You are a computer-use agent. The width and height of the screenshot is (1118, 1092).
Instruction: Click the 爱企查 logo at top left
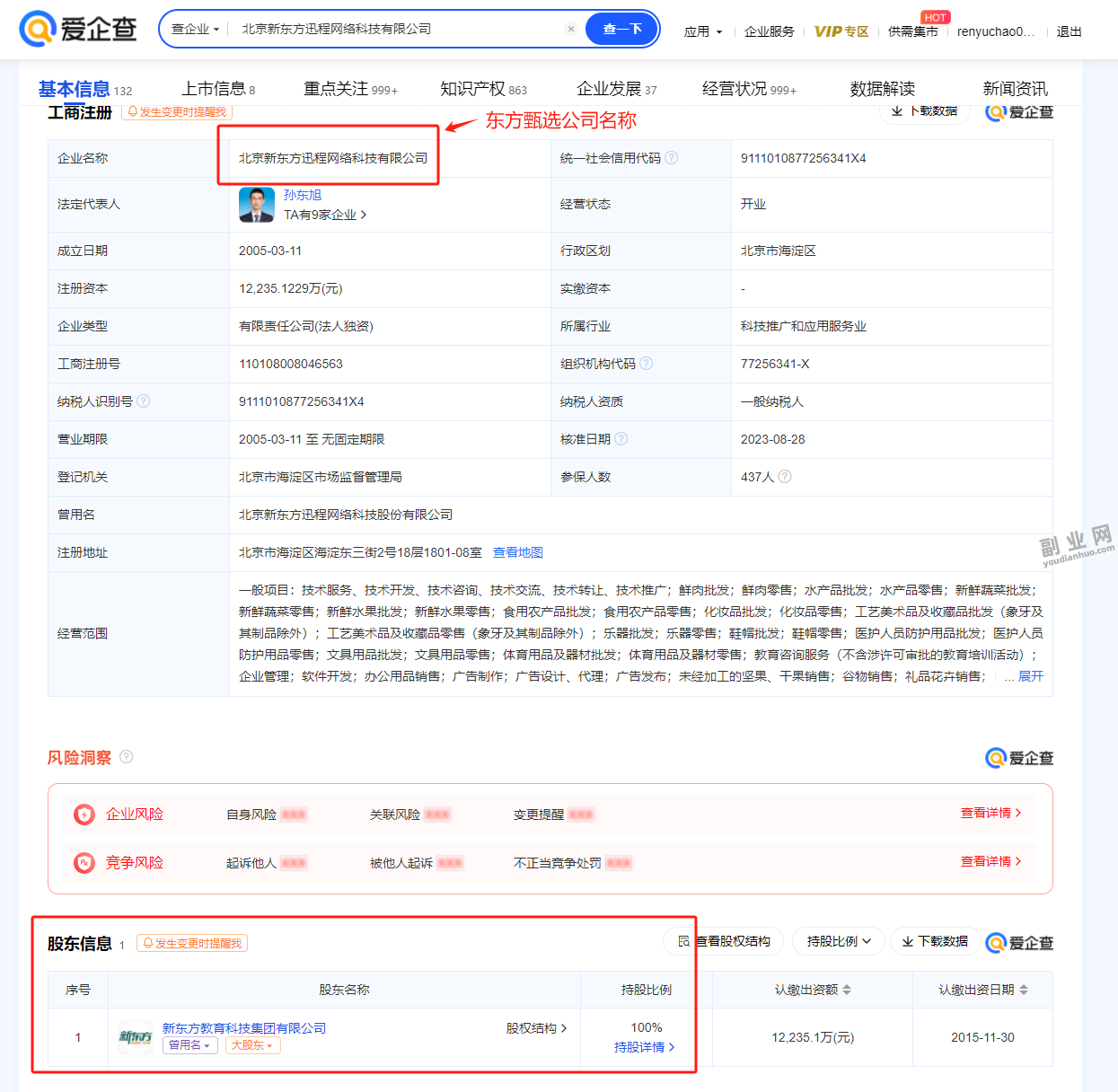pos(78,29)
